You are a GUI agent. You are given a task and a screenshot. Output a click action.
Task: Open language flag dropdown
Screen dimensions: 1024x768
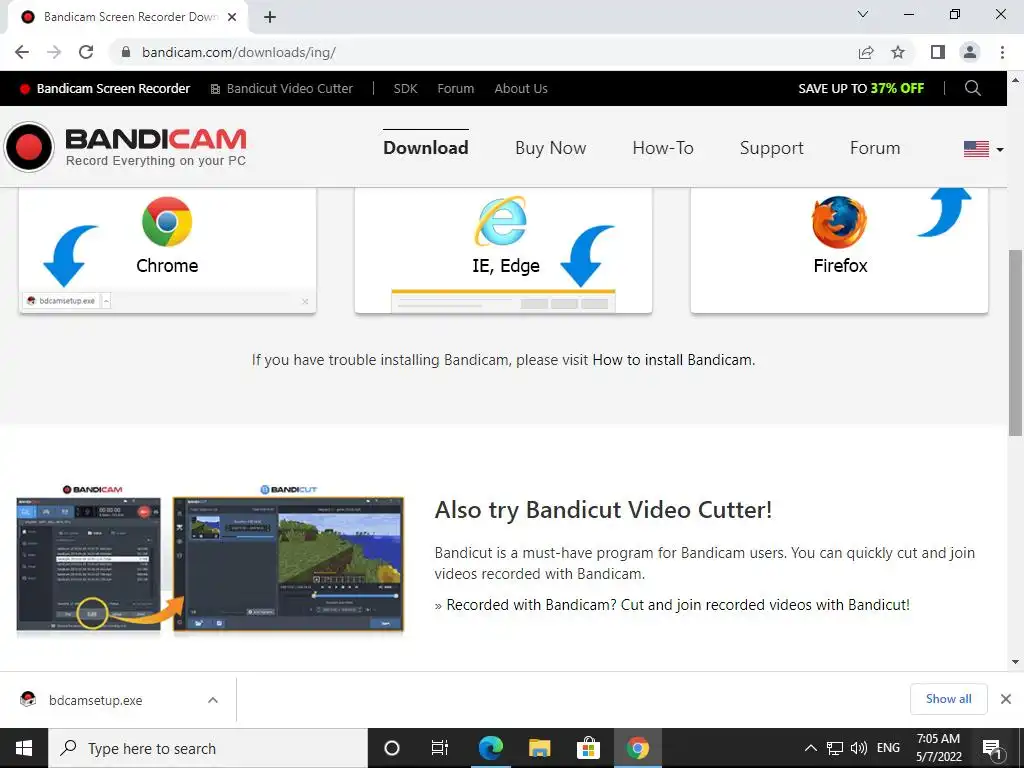point(983,149)
